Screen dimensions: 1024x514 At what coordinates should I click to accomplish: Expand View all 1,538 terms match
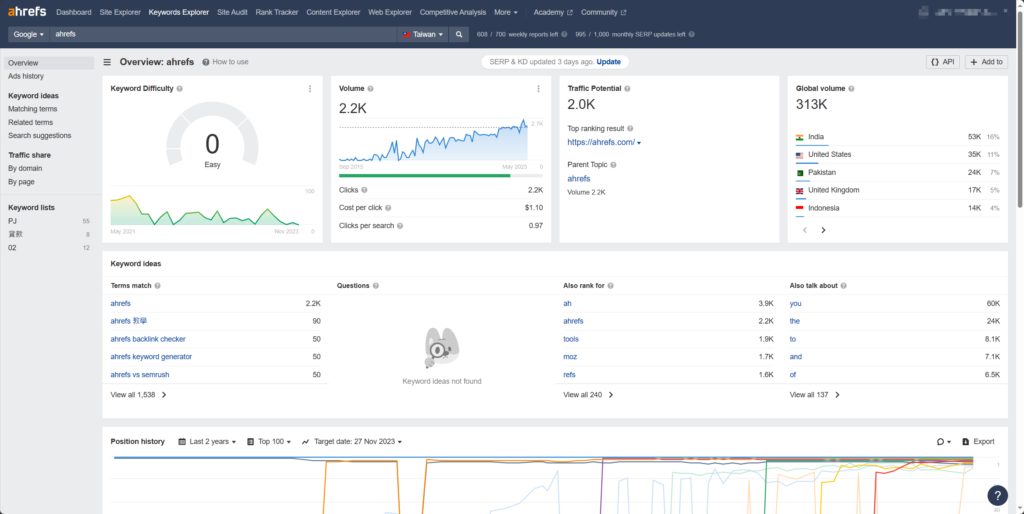138,395
